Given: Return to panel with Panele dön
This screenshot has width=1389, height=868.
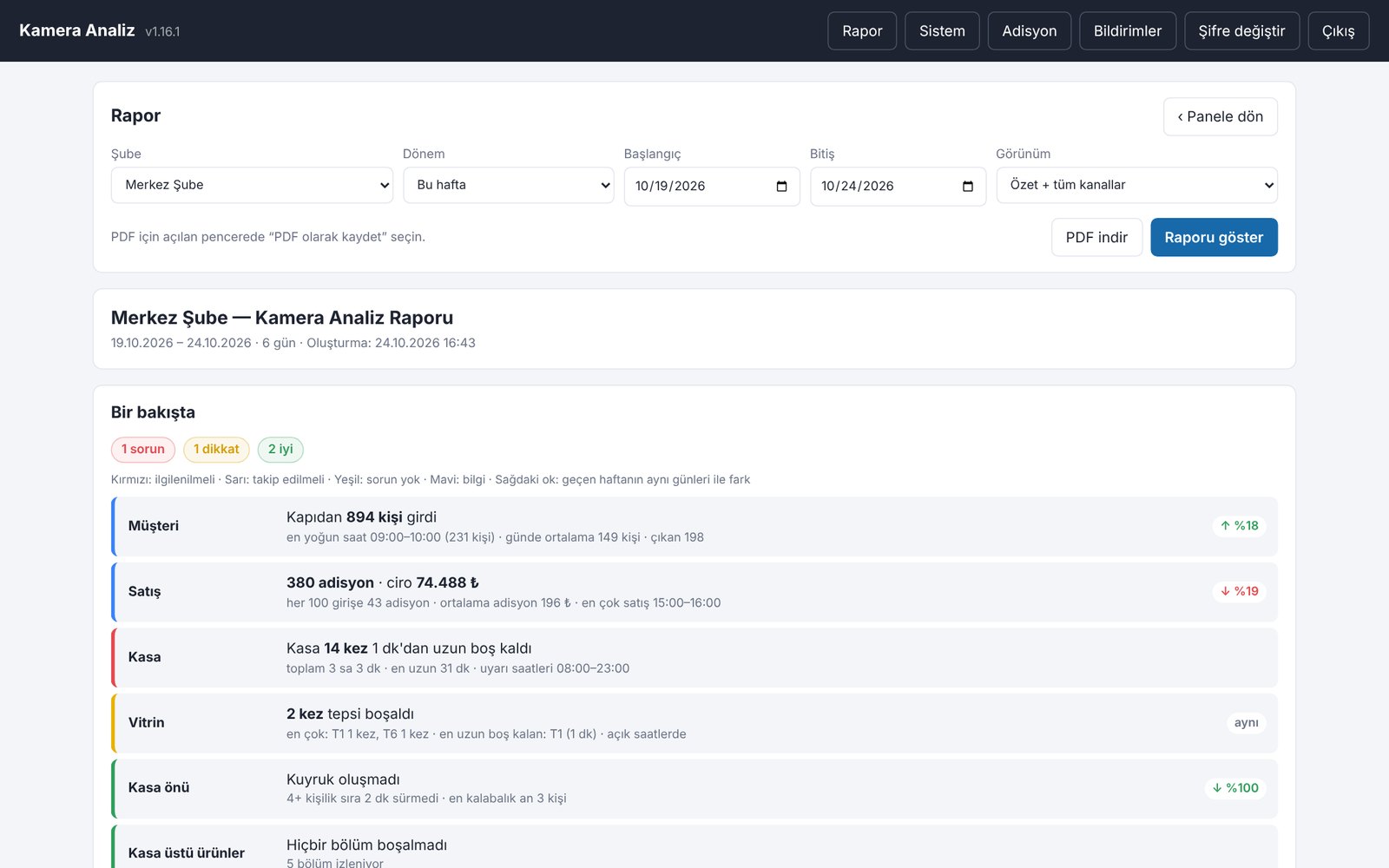Looking at the screenshot, I should tap(1221, 116).
